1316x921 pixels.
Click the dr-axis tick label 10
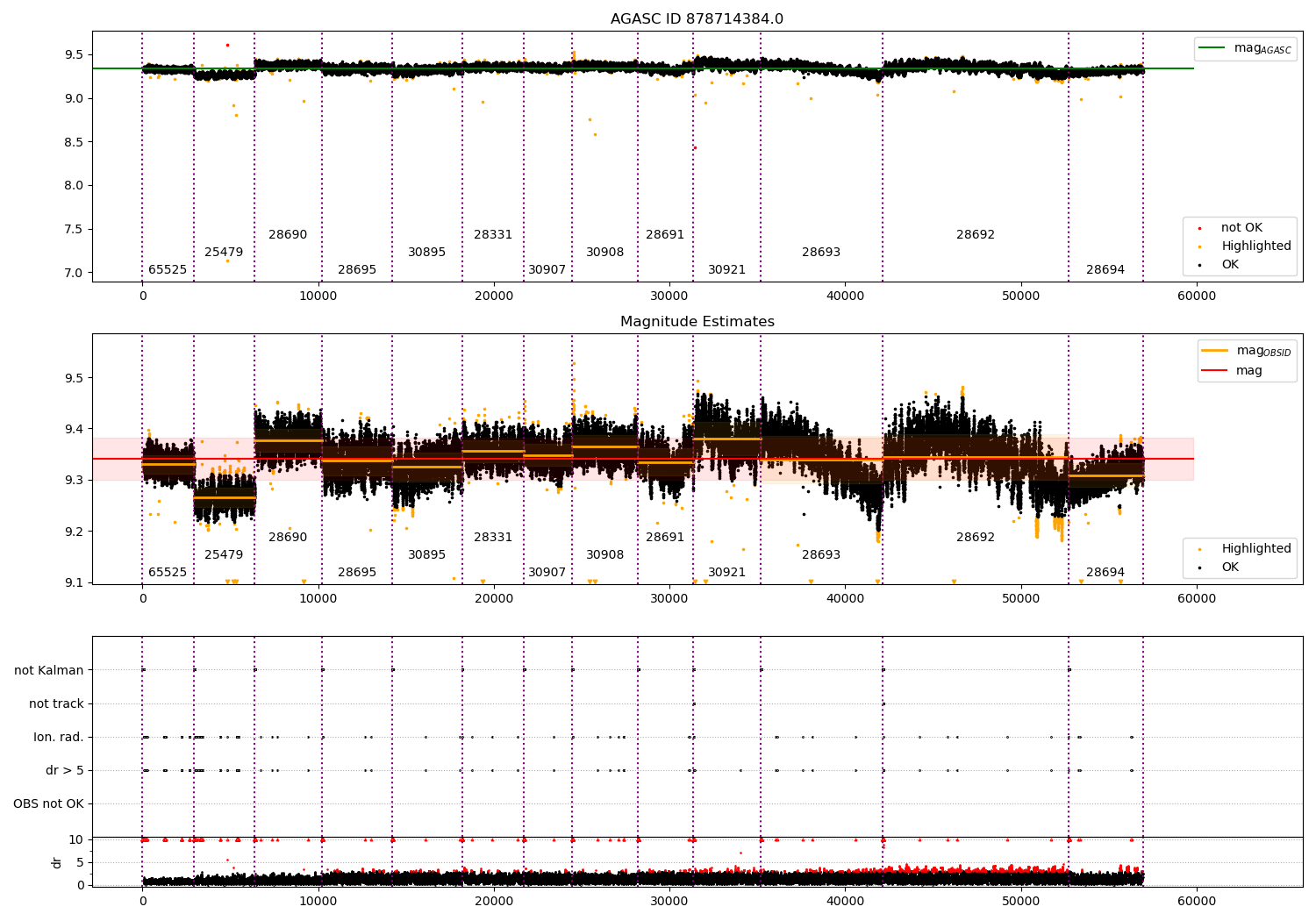tap(76, 840)
